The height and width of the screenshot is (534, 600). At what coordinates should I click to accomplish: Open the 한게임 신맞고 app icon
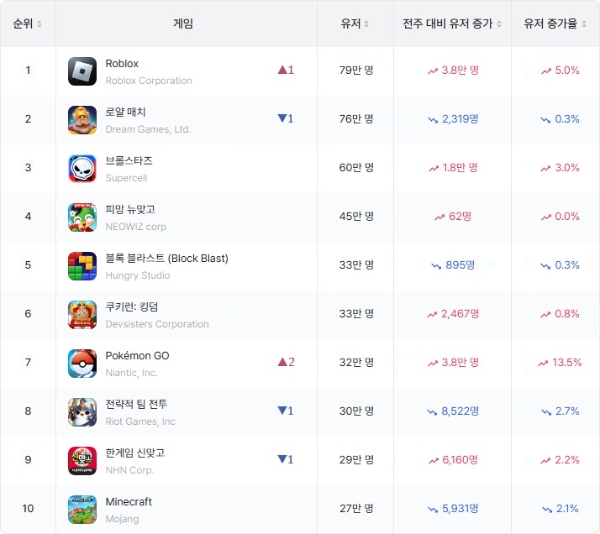(82, 461)
